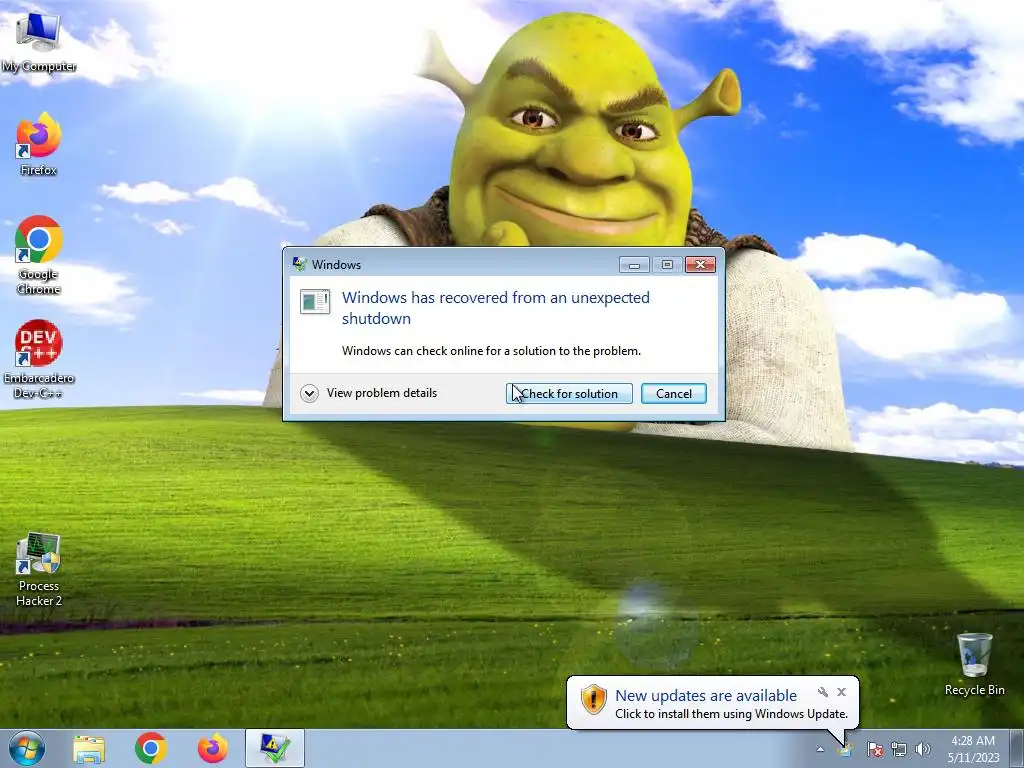Select the Firefox desktop shortcut
1024x768 pixels.
38,144
